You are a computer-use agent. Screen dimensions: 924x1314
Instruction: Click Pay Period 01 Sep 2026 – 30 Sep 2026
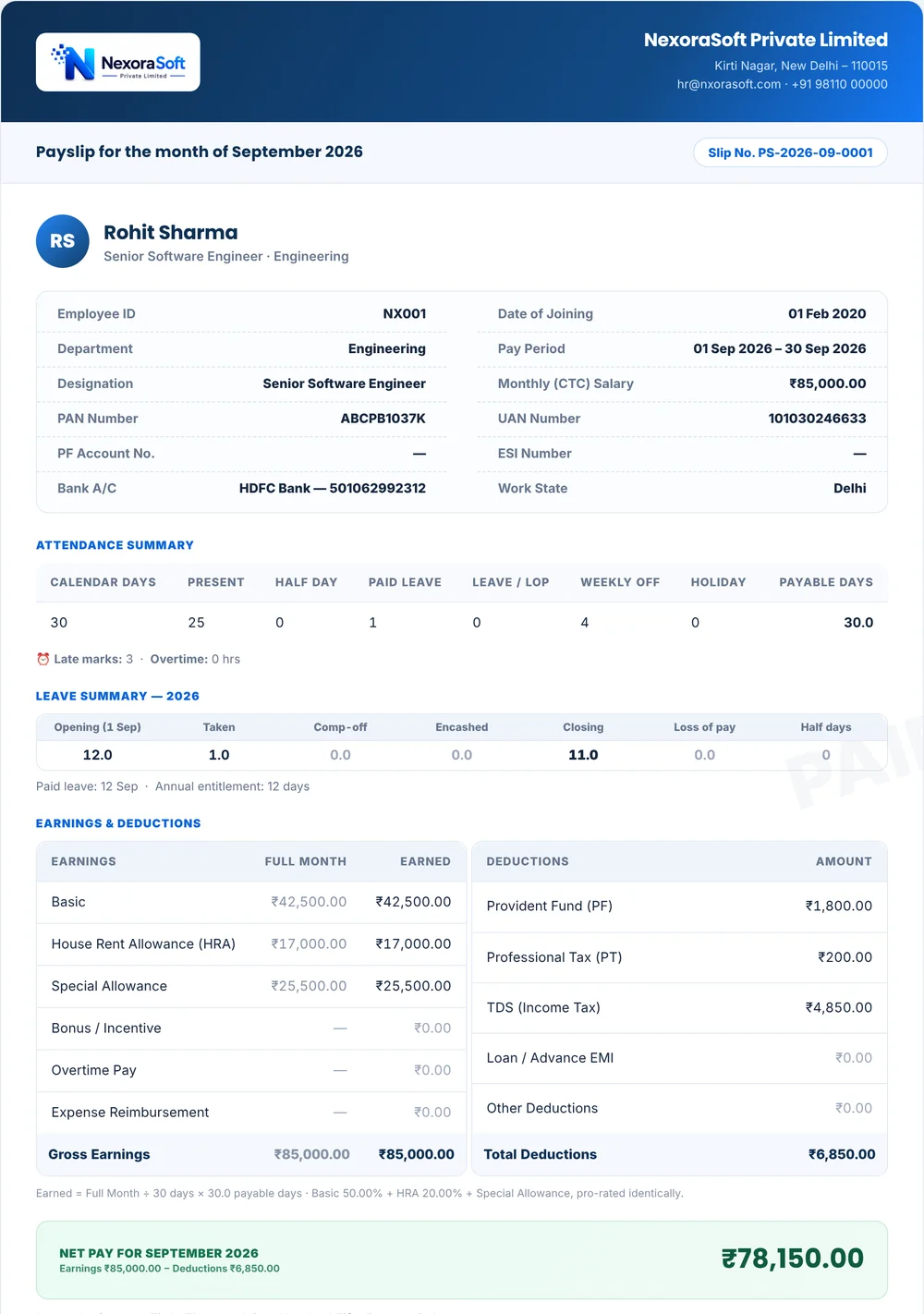point(780,348)
